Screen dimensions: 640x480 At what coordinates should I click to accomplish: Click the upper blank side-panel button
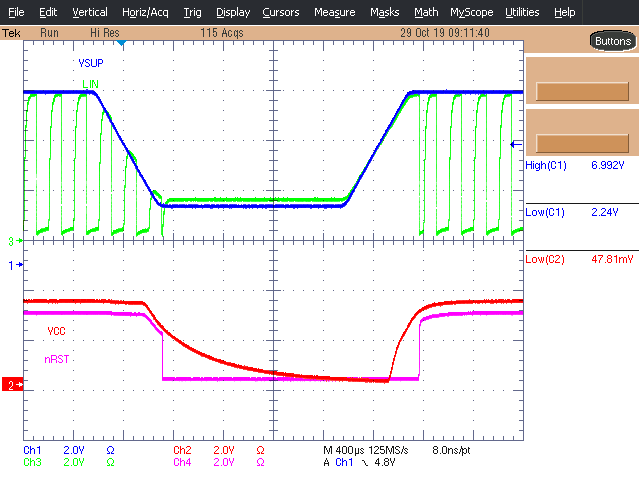(582, 91)
